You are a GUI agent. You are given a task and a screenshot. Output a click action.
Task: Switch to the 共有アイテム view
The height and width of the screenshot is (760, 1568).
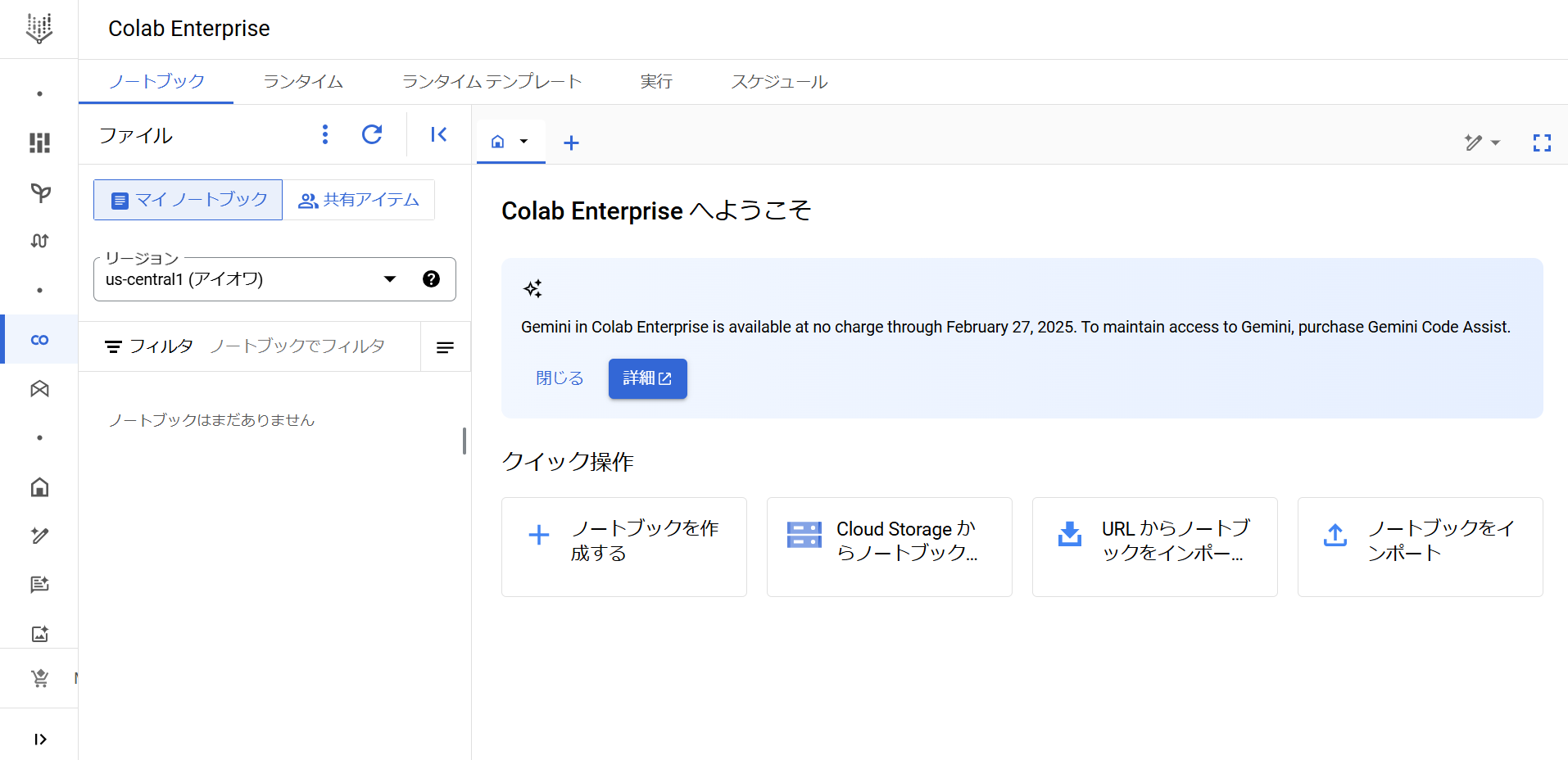(x=359, y=199)
